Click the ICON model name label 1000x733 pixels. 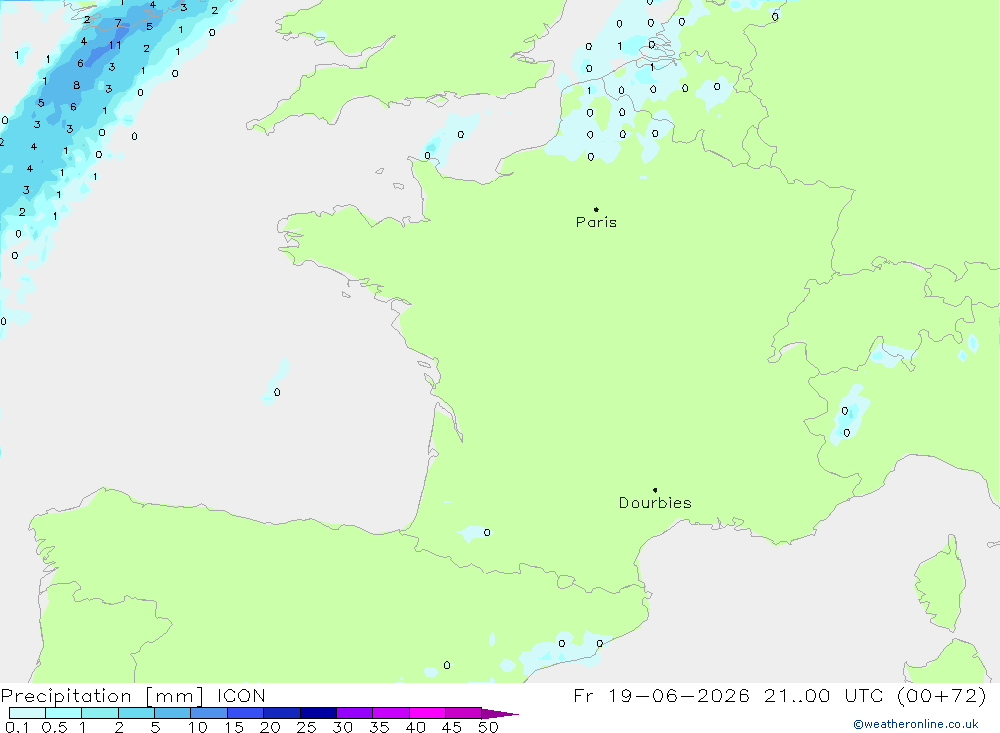(241, 695)
